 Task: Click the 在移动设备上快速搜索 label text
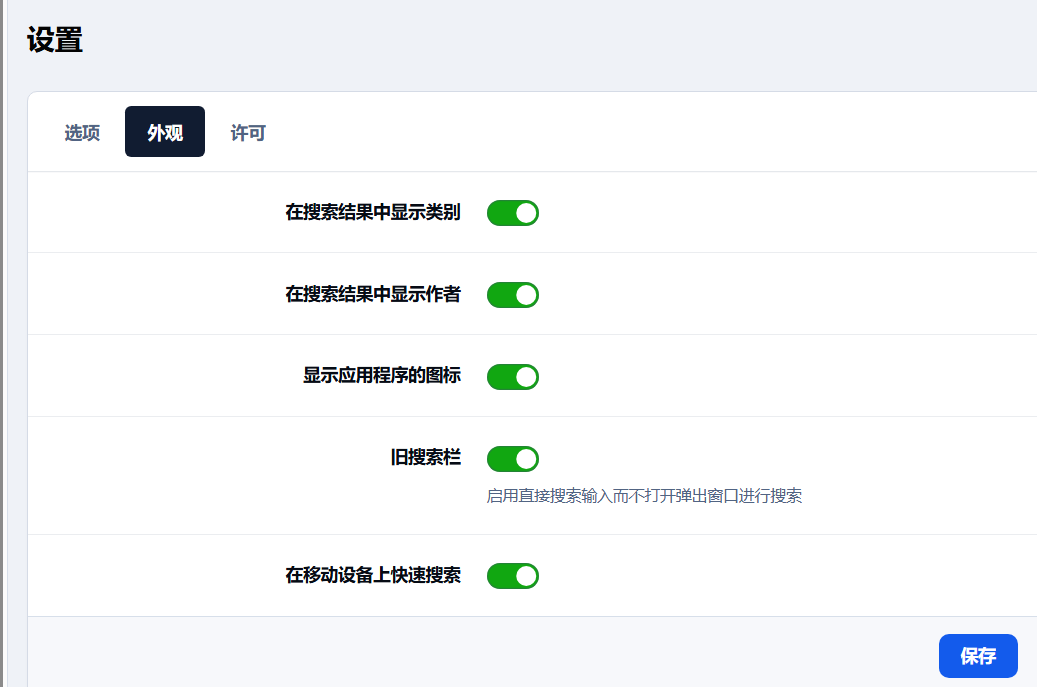(372, 576)
